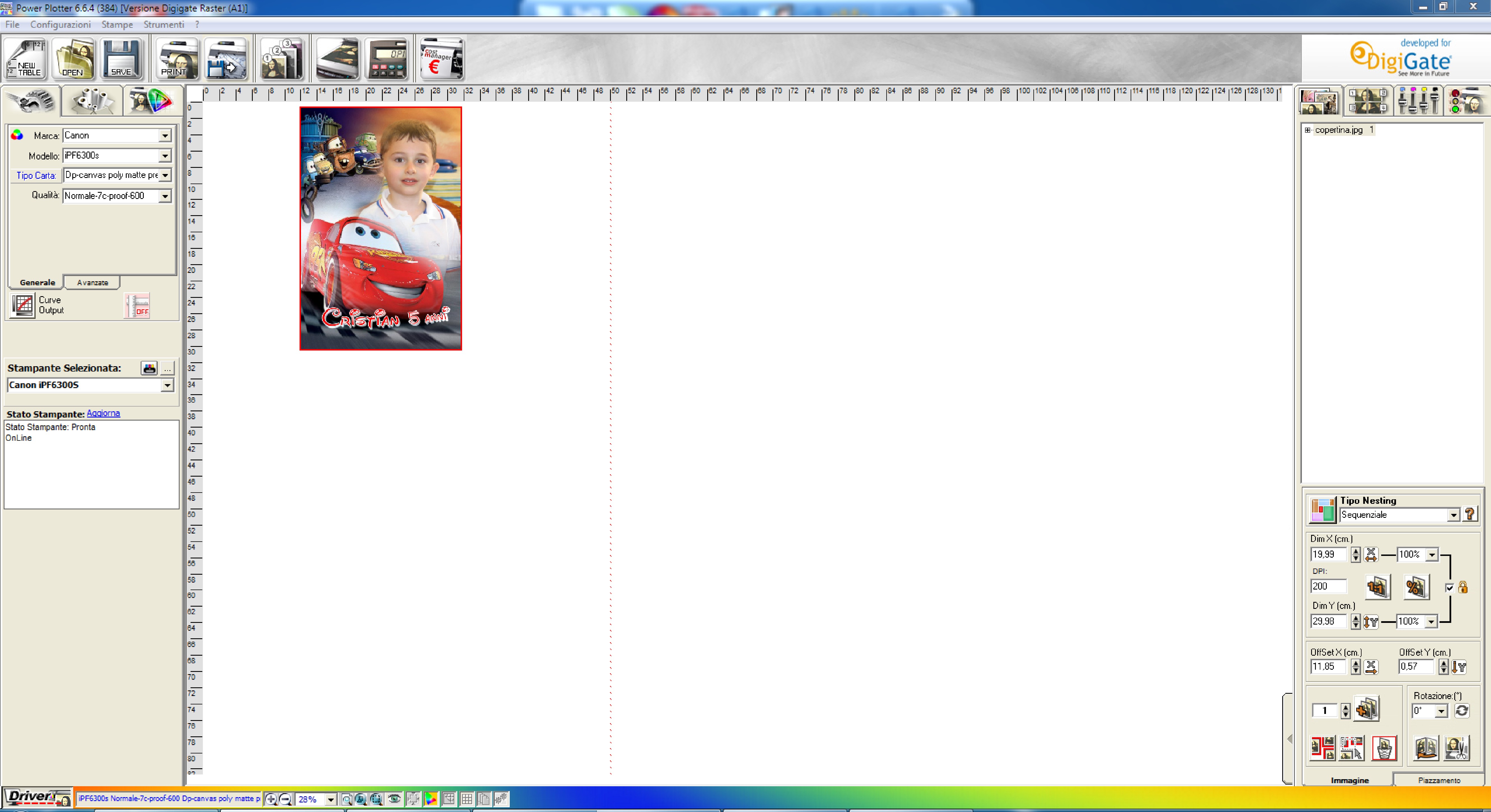Click the OffSet X align icon
The height and width of the screenshot is (812, 1491).
[x=1371, y=667]
